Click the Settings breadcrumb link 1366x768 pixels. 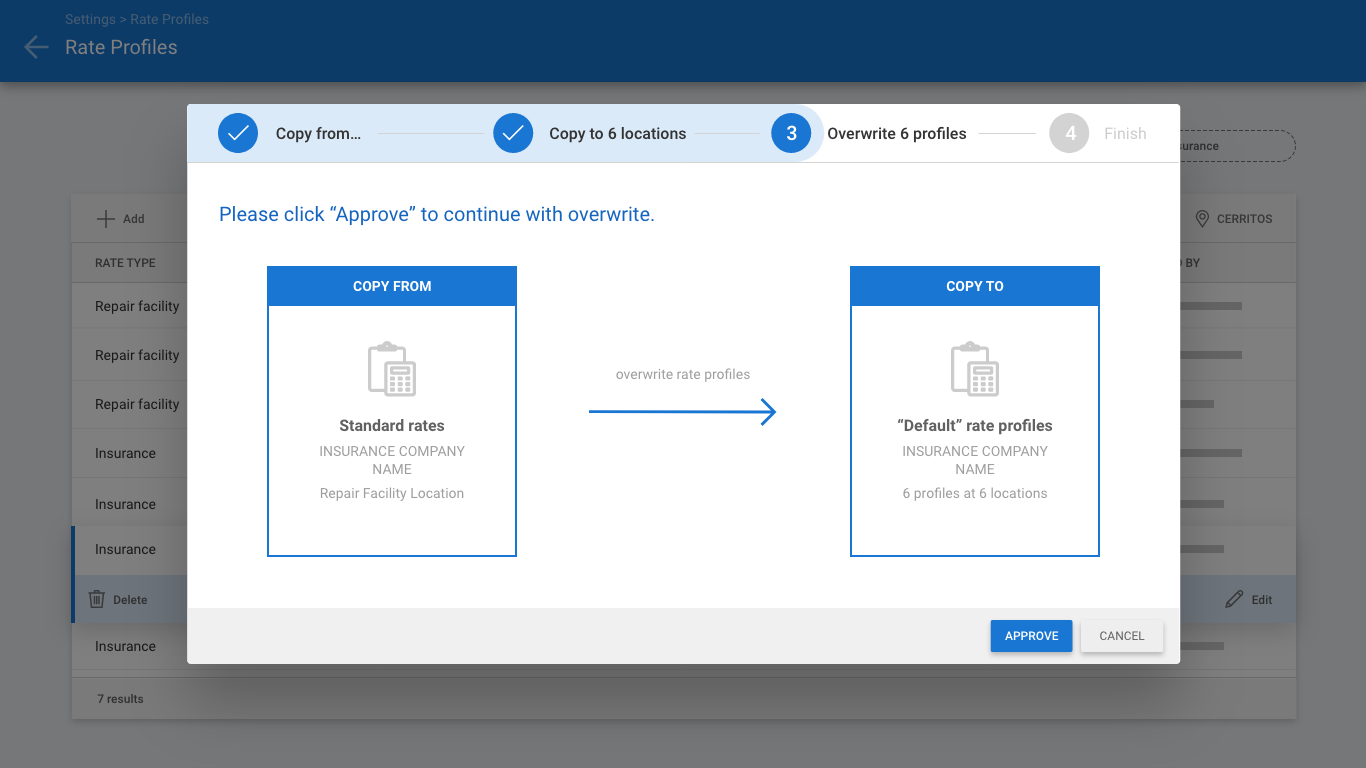[90, 19]
